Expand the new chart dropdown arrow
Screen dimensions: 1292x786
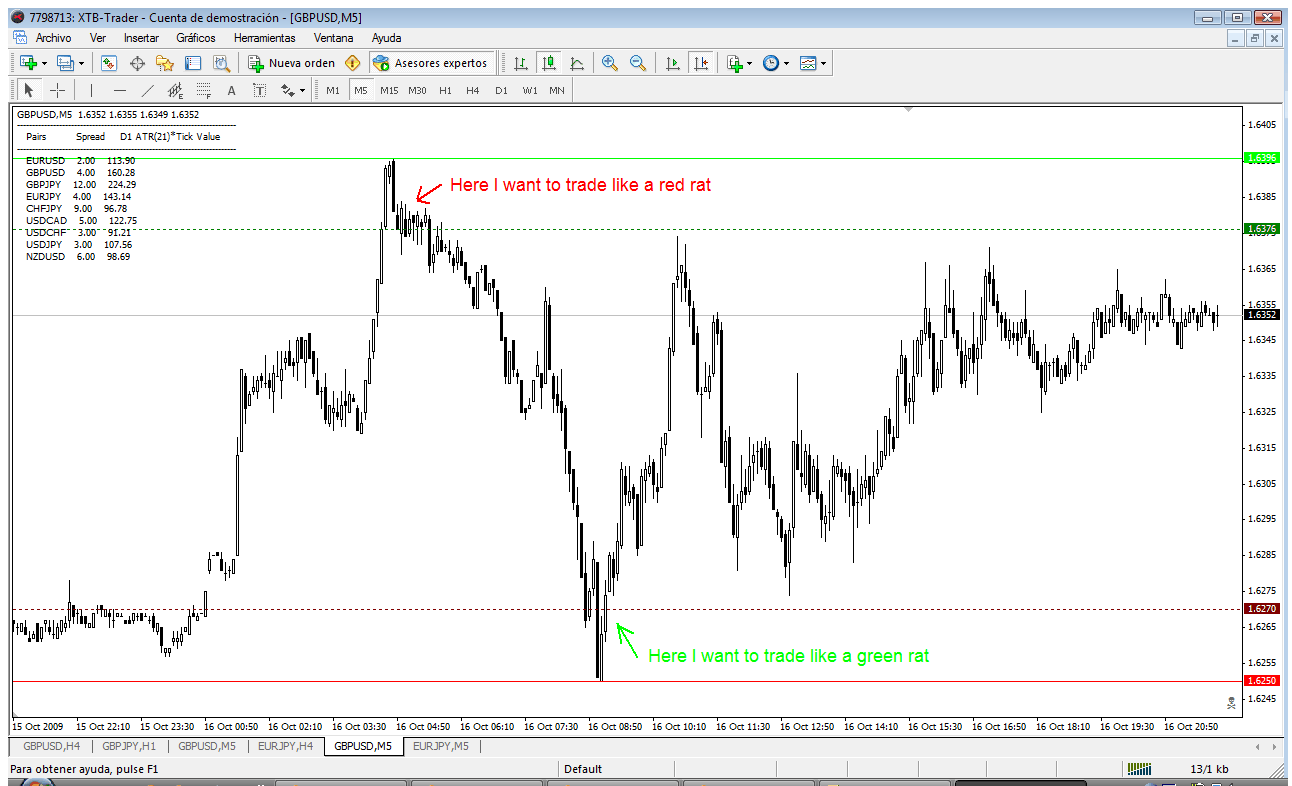(x=44, y=63)
